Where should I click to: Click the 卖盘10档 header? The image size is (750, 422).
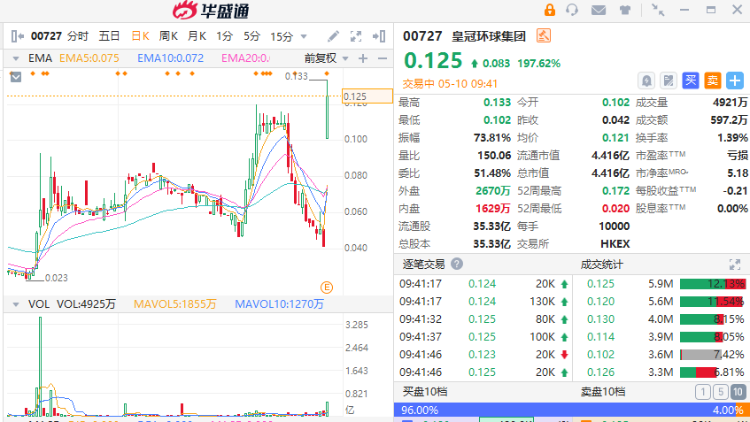click(x=603, y=392)
